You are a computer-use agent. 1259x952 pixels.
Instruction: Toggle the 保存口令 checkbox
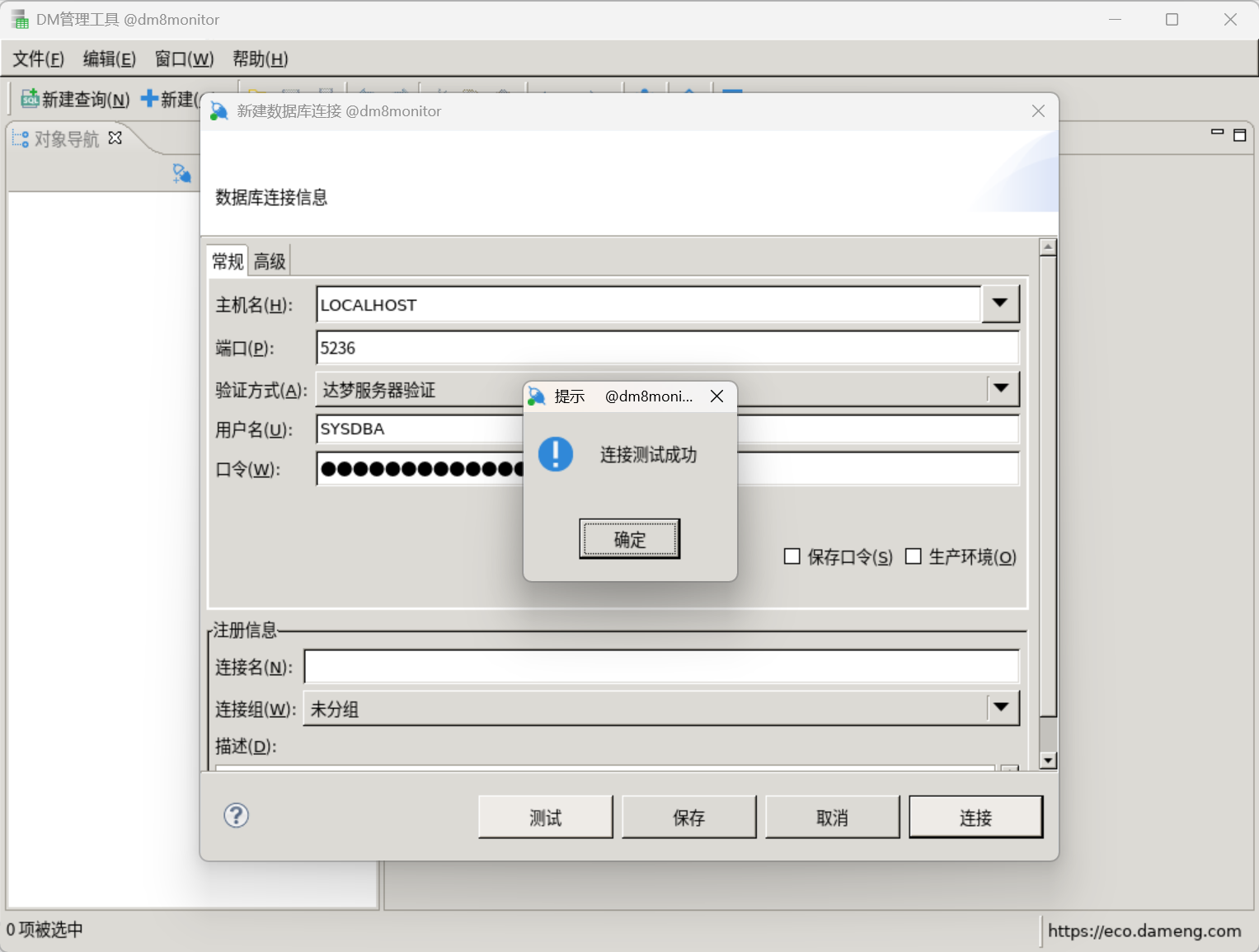coord(792,556)
